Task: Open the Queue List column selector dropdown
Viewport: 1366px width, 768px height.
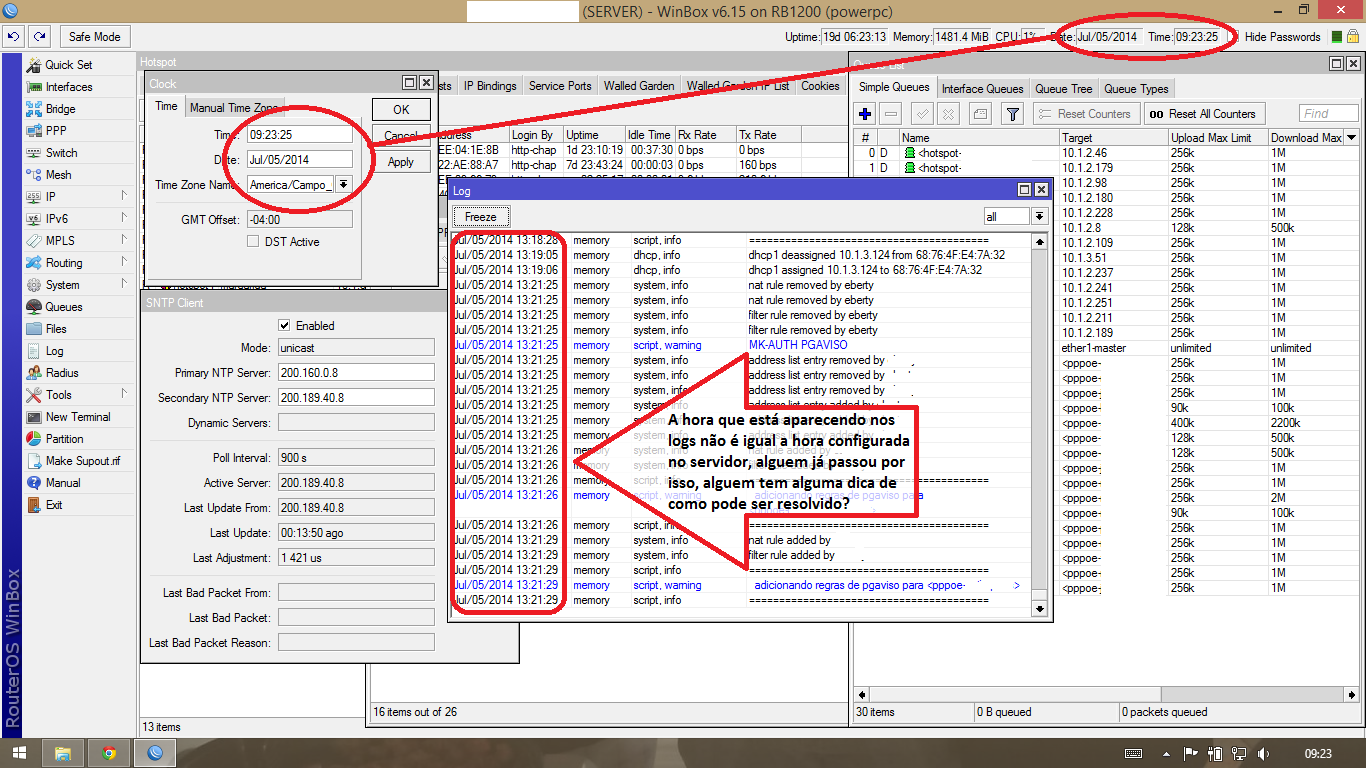Action: pos(1352,138)
